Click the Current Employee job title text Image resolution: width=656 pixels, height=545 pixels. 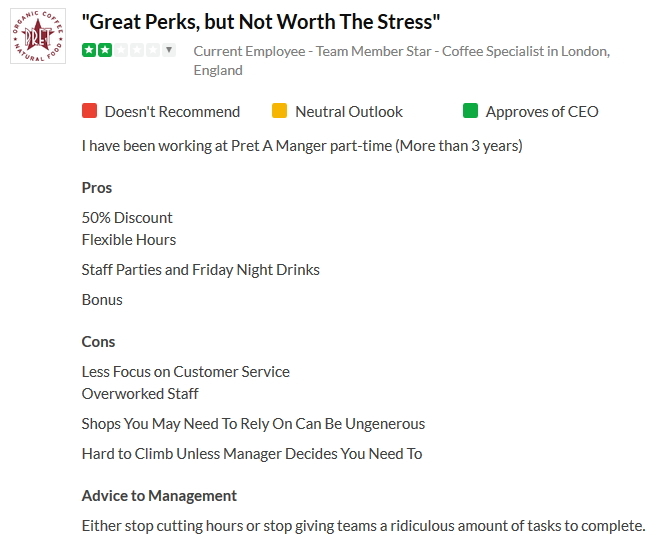click(x=401, y=51)
